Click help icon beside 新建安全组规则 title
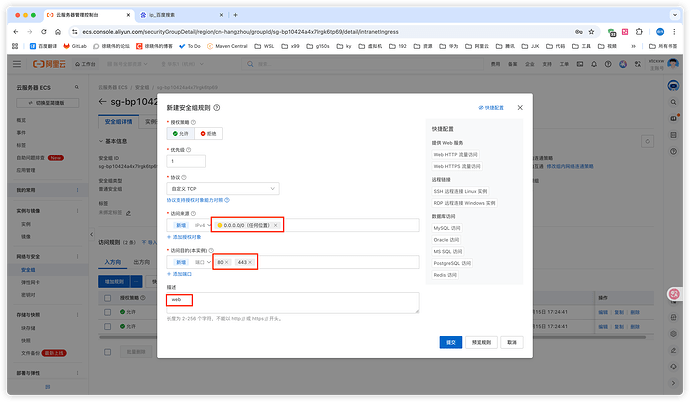 point(217,107)
